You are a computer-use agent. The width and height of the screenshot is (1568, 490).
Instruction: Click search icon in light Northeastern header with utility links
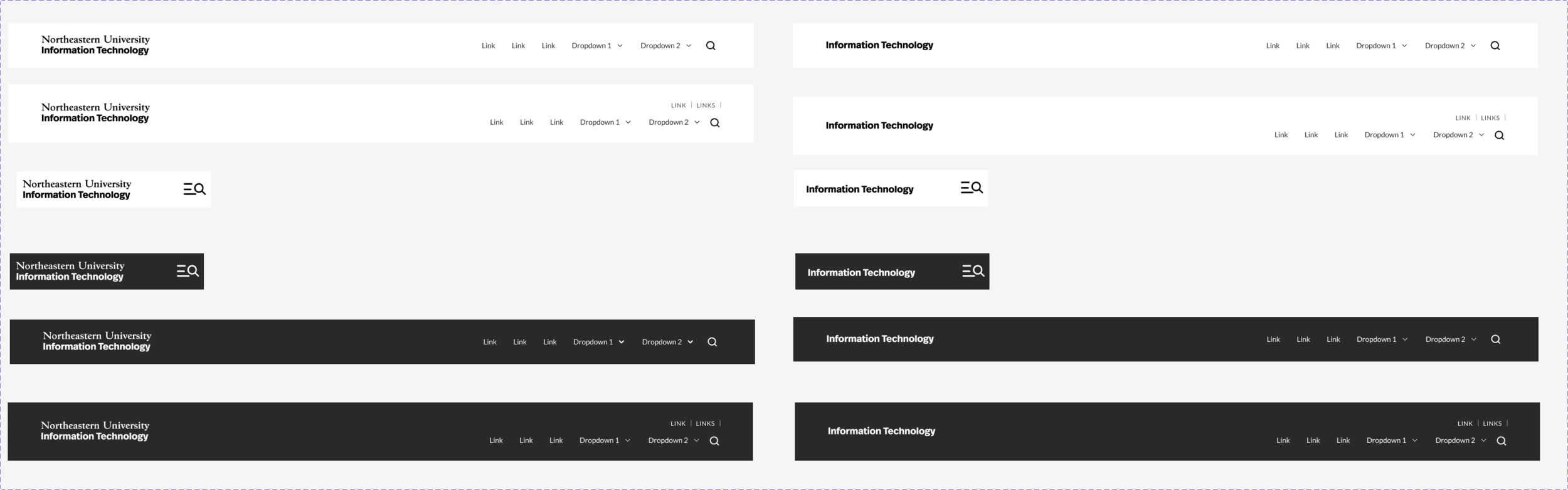pos(715,123)
